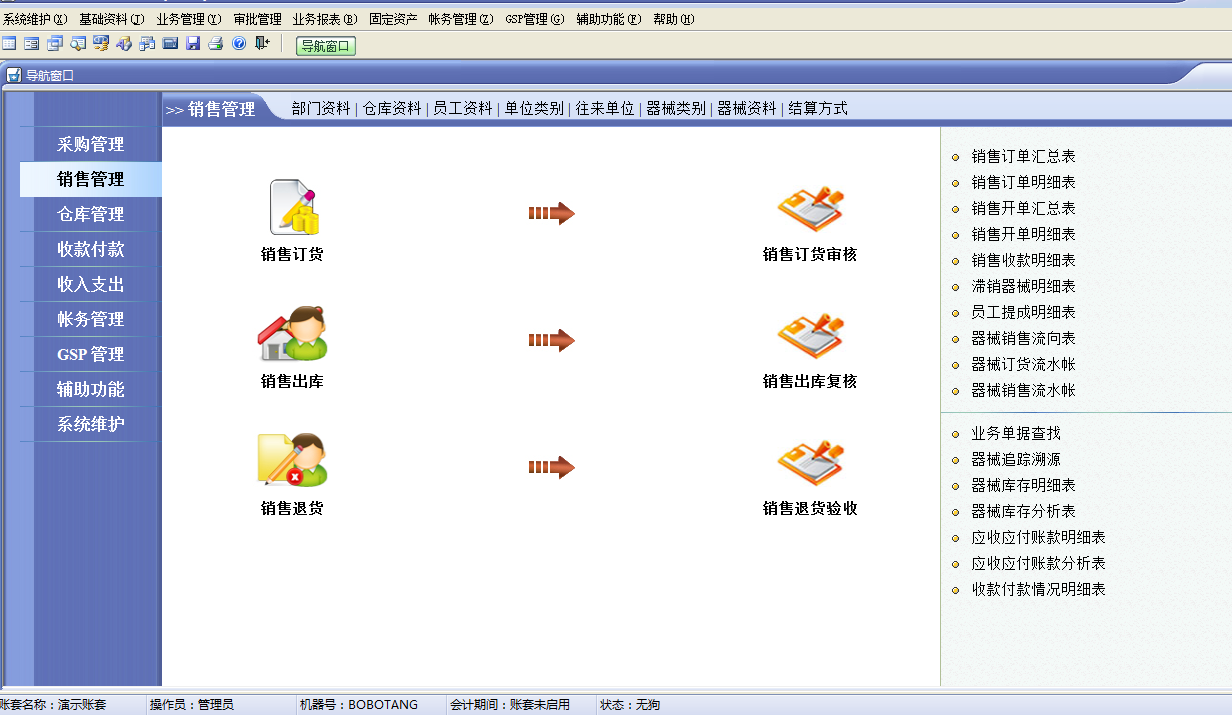
Task: Open the 滞销器械明细表 report
Action: (1023, 286)
